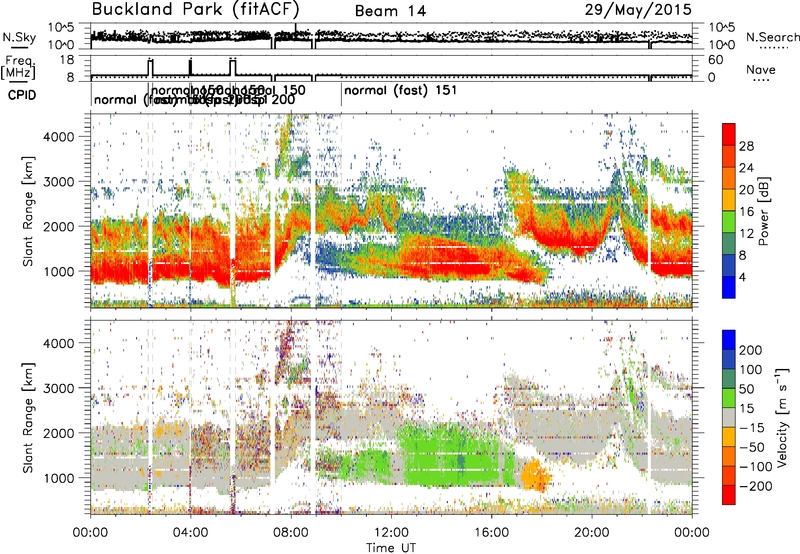Screen dimensions: 800x554
Task: Select the red top segment of the Power color bar
Action: [729, 134]
